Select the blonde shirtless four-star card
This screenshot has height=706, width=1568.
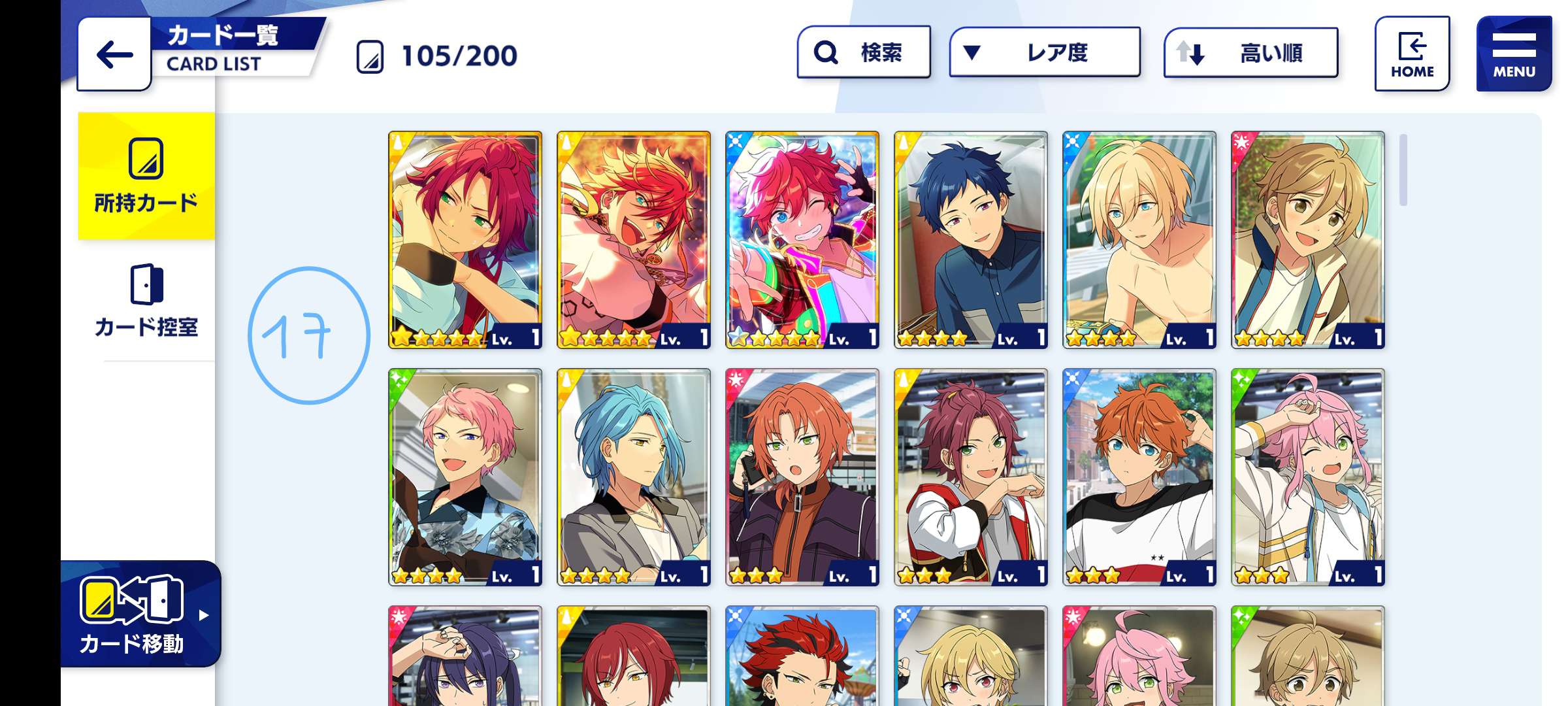pyautogui.click(x=1139, y=240)
